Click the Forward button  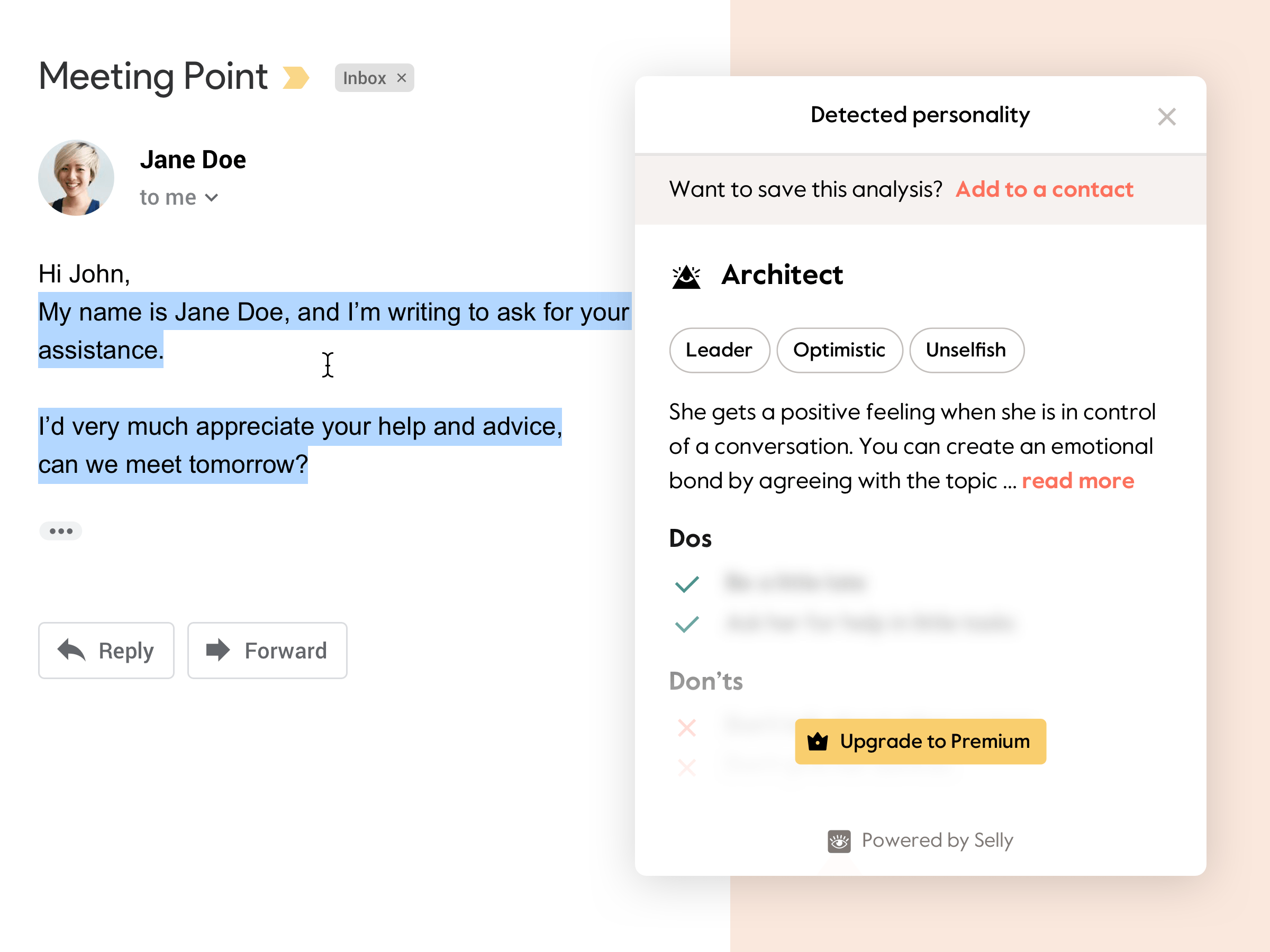coord(267,650)
